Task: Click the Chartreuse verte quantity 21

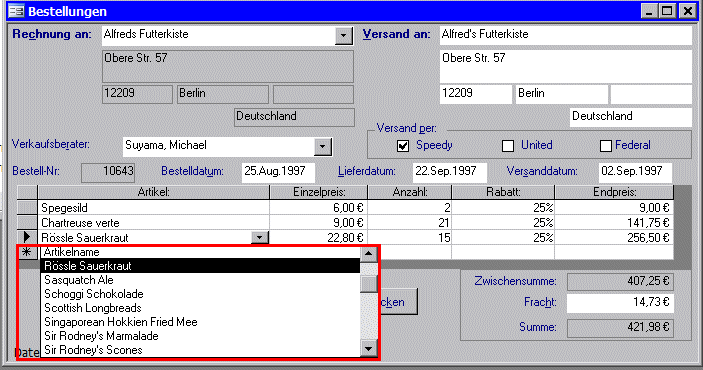Action: (410, 222)
